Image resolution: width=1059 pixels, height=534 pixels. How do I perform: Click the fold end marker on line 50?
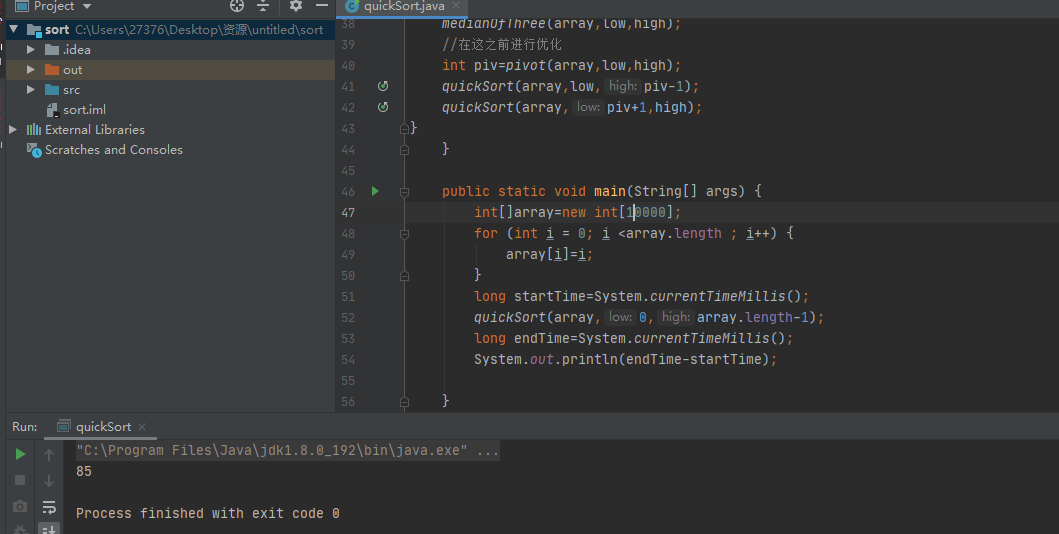404,275
